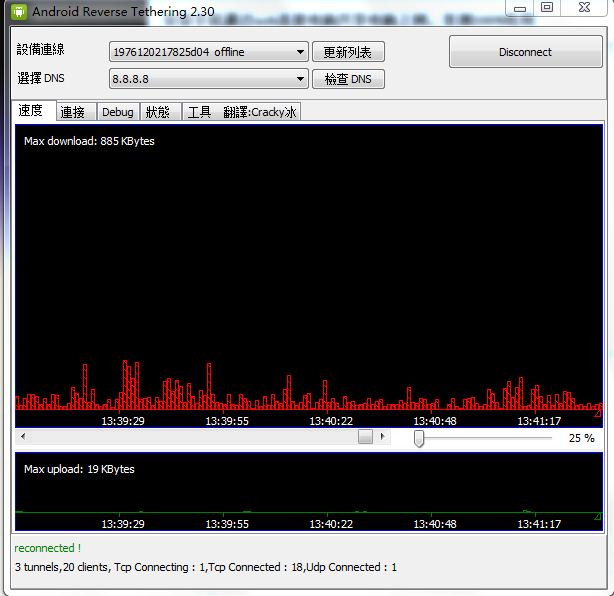Click the Max download: 885 KBytes label
The height and width of the screenshot is (596, 614).
tap(89, 141)
